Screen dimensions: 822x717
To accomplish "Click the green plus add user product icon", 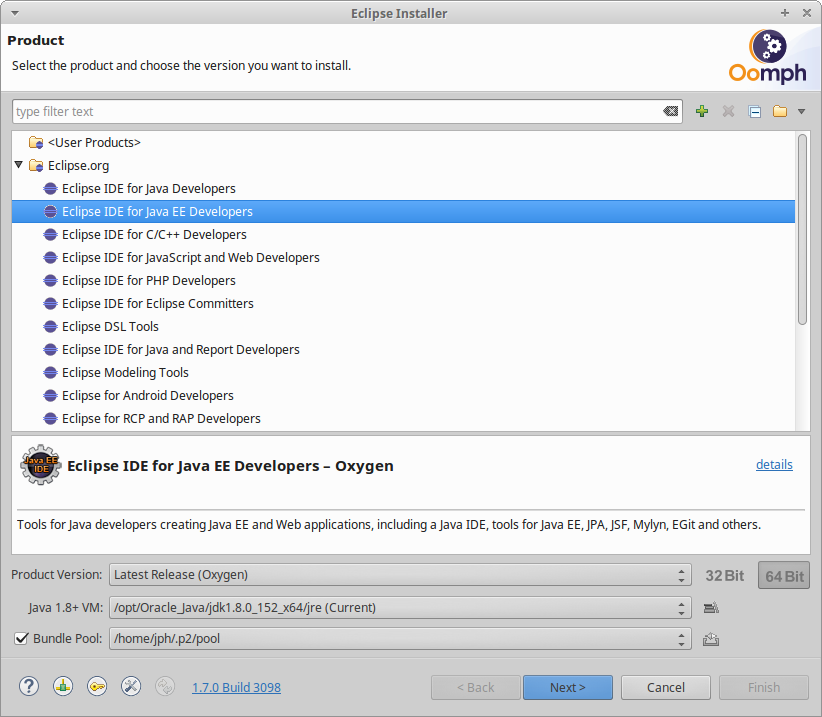I will pos(702,111).
